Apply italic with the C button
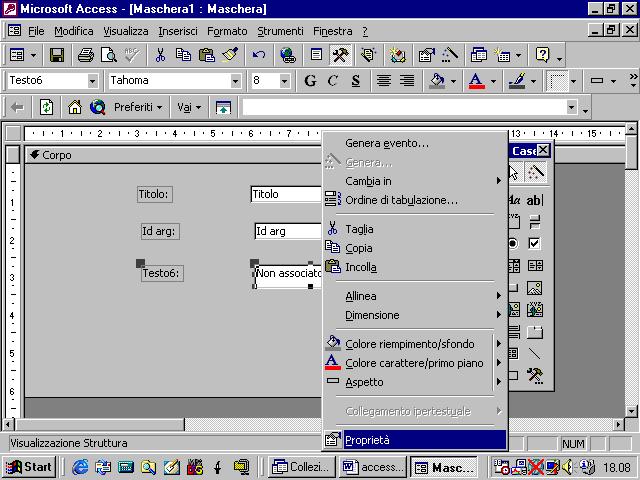 pyautogui.click(x=333, y=81)
